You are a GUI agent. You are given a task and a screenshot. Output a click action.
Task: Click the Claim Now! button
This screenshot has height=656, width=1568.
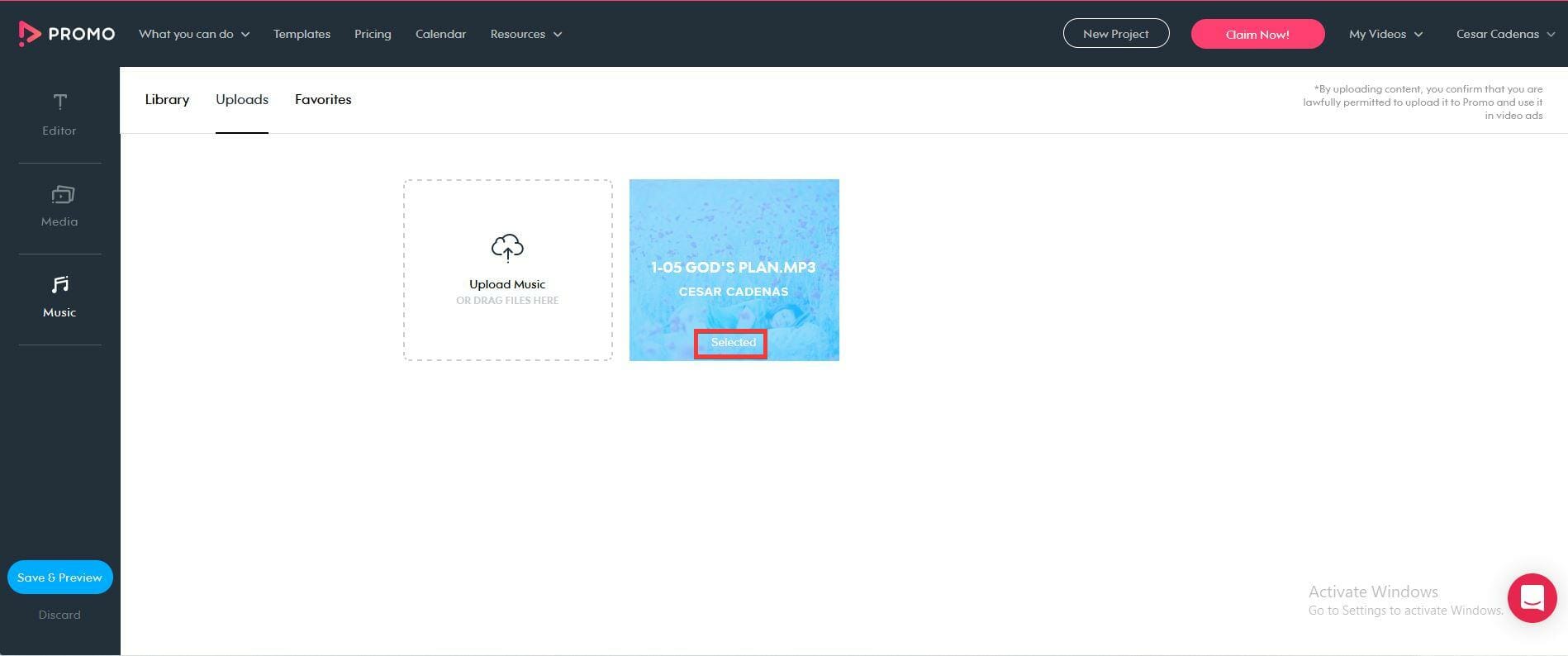pos(1257,34)
